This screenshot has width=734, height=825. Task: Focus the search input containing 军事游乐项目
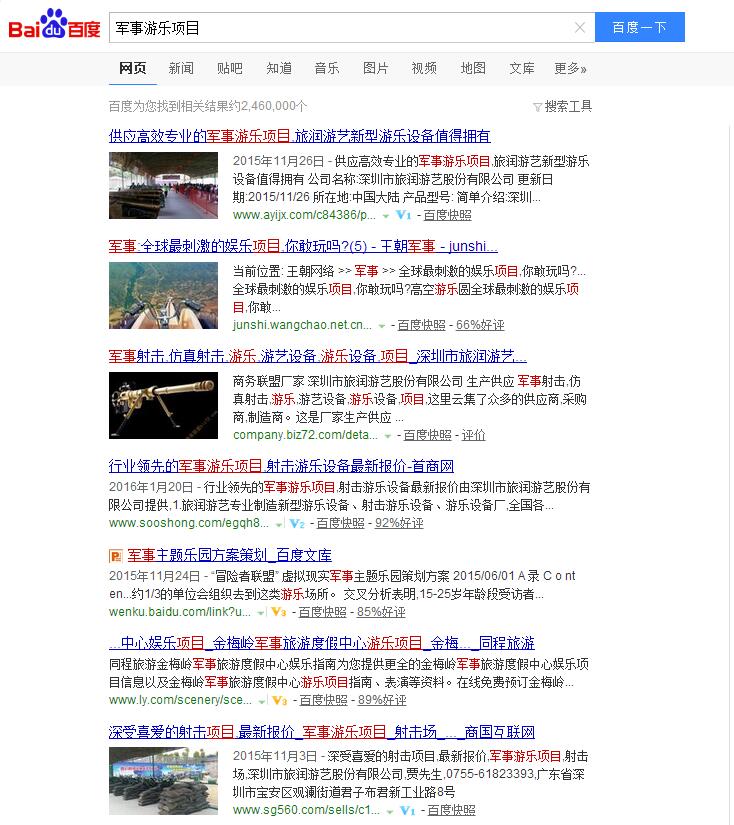[x=341, y=27]
